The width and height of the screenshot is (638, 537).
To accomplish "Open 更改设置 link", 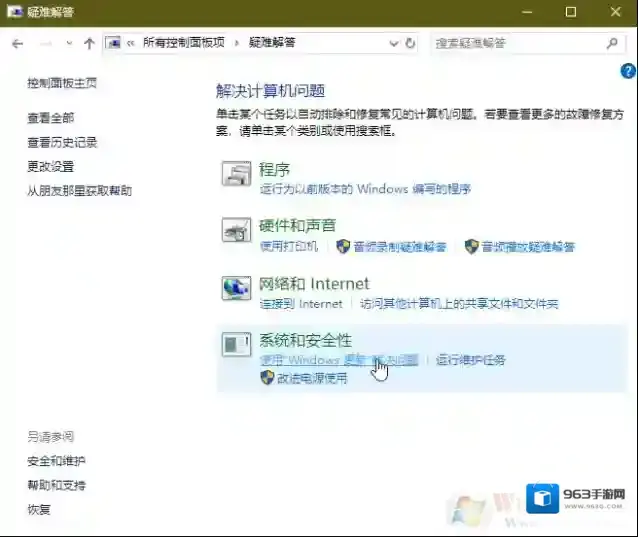I will tap(50, 166).
